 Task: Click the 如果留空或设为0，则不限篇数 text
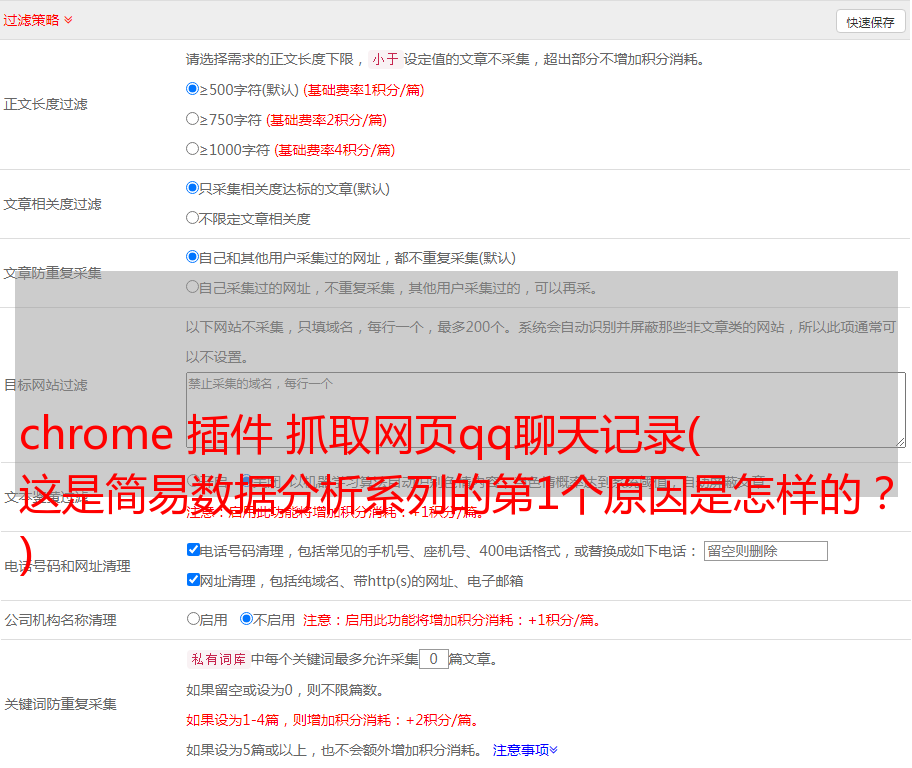pos(285,690)
